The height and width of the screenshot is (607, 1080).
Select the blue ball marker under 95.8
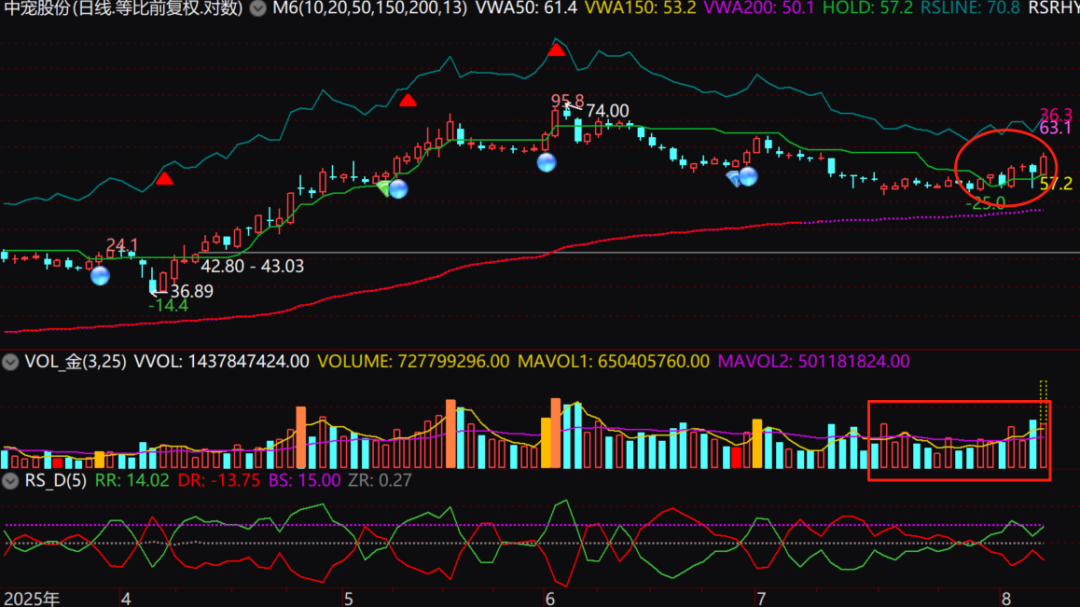coord(546,163)
